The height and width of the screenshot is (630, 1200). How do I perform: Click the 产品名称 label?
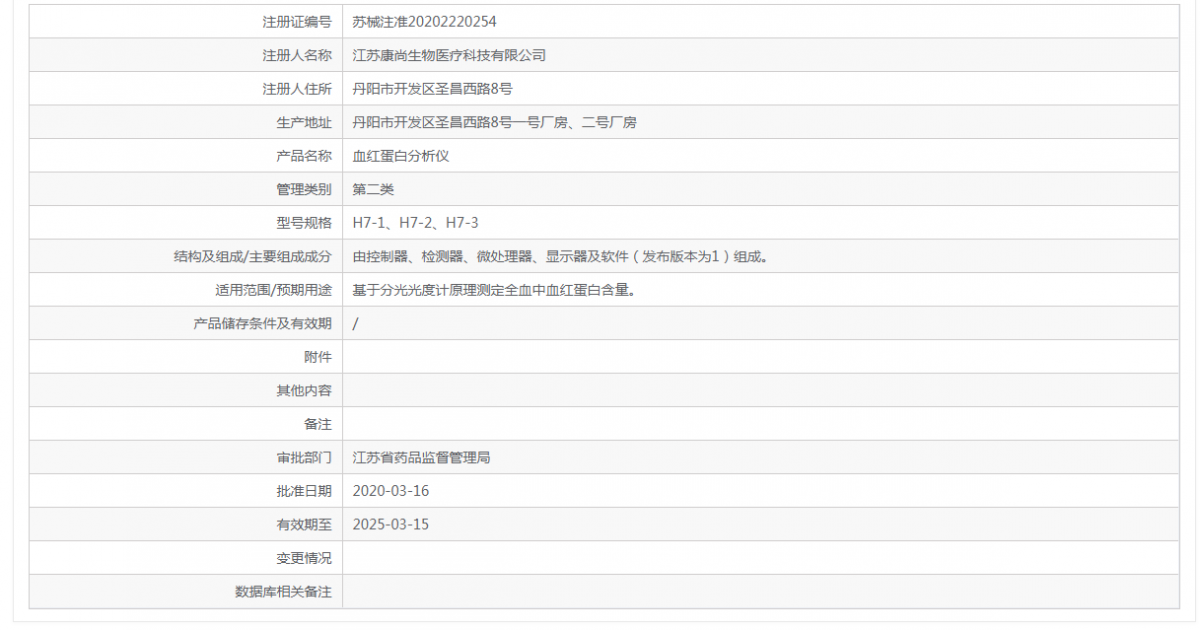tap(304, 156)
